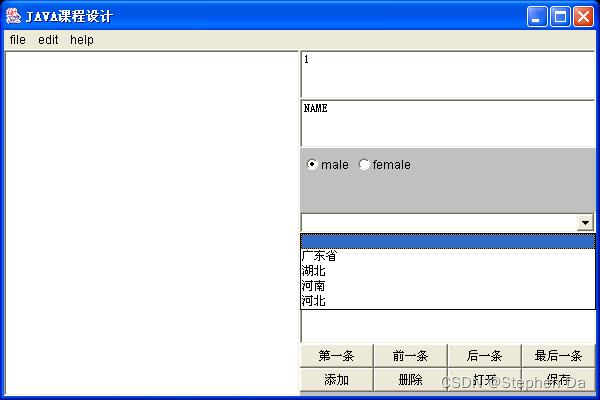This screenshot has height=400, width=600.
Task: Choose 湖北 from the dropdown list
Action: click(448, 271)
